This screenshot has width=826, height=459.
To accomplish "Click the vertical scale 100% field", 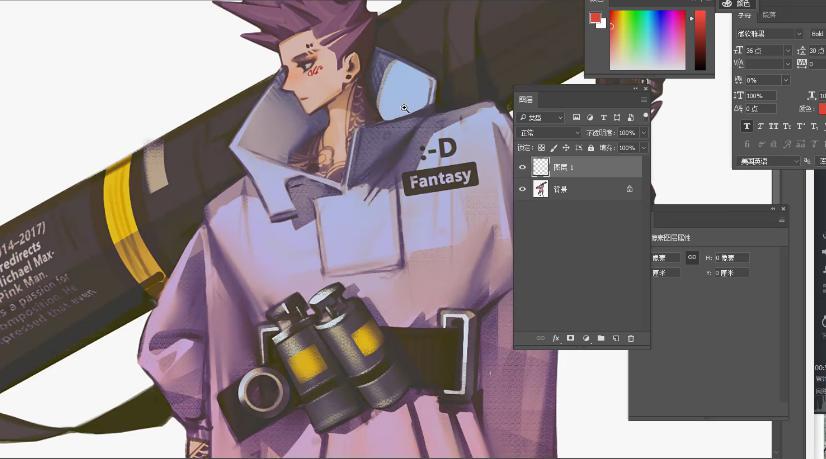I will [x=761, y=96].
